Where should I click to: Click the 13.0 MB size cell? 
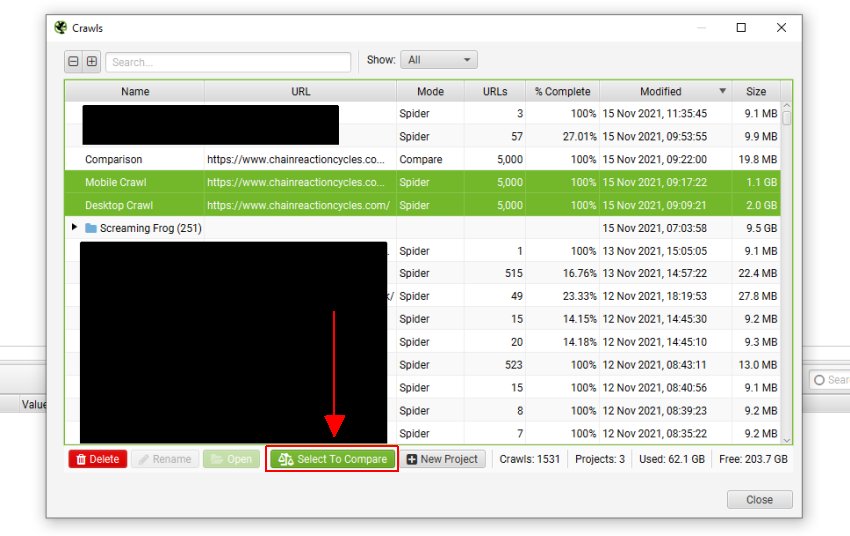tap(757, 365)
